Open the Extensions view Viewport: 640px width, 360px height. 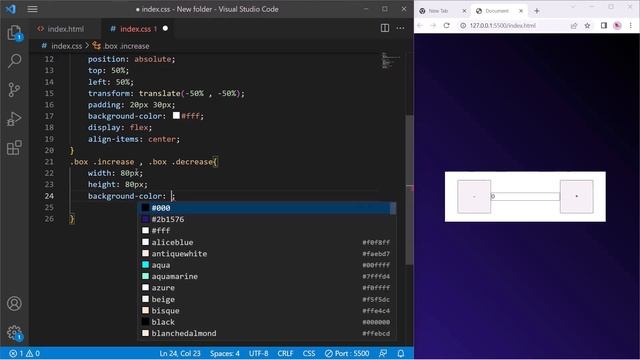pyautogui.click(x=14, y=148)
